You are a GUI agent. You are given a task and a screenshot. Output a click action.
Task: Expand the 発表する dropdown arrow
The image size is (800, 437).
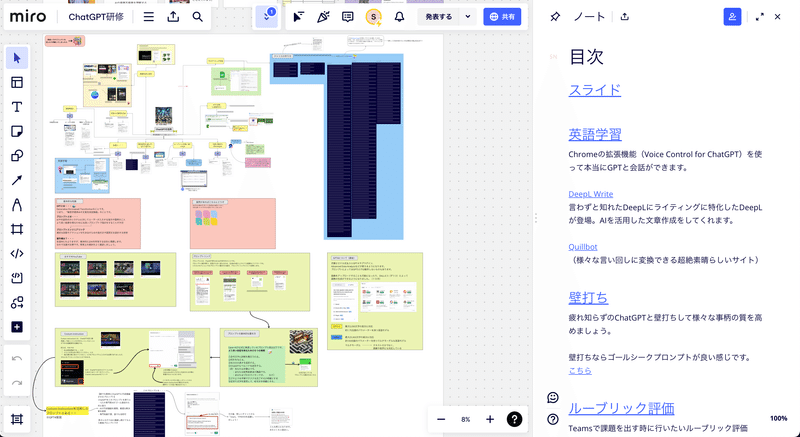[x=468, y=17]
